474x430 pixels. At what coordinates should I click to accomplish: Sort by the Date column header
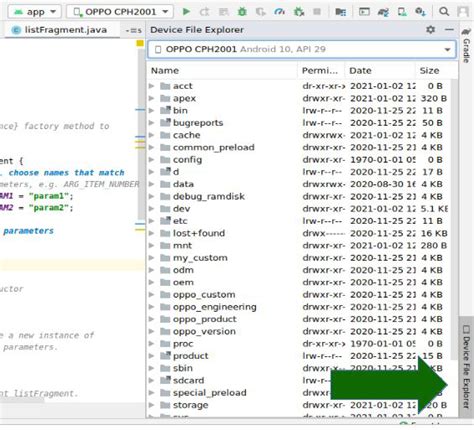[380, 71]
